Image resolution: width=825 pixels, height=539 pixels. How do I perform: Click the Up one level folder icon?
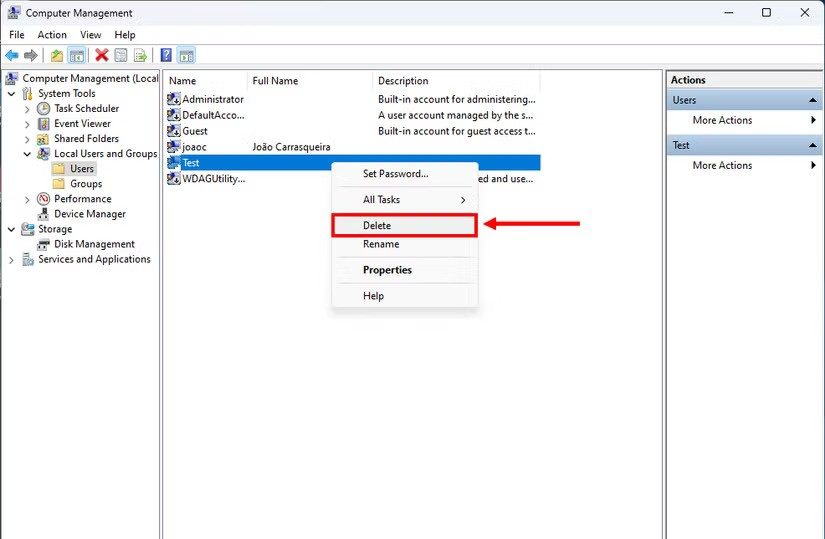pyautogui.click(x=57, y=55)
